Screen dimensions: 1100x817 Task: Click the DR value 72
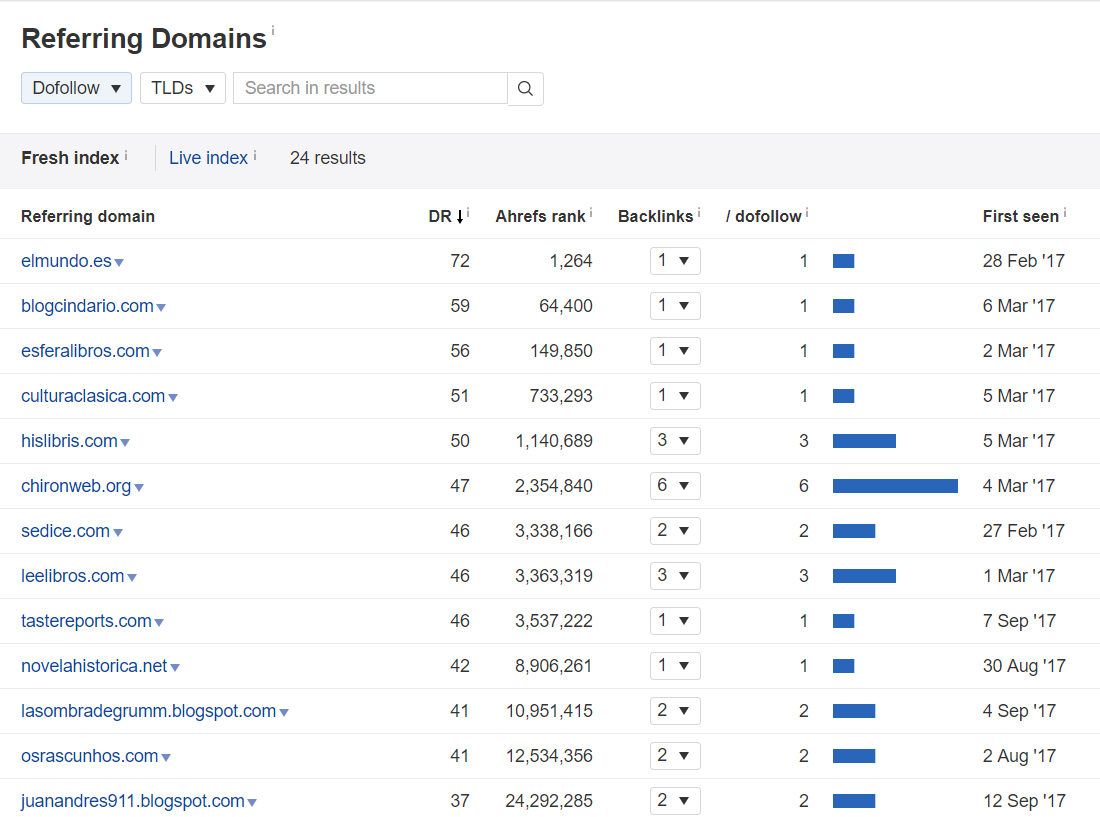pos(460,261)
